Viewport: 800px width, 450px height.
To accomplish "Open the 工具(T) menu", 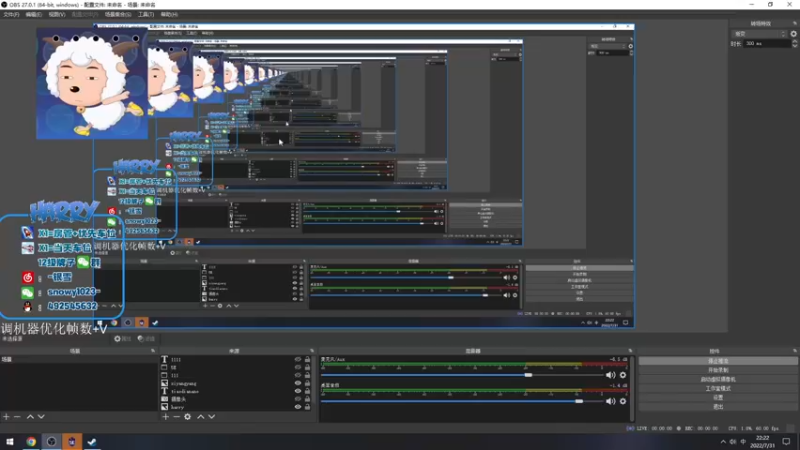I will 146,14.
